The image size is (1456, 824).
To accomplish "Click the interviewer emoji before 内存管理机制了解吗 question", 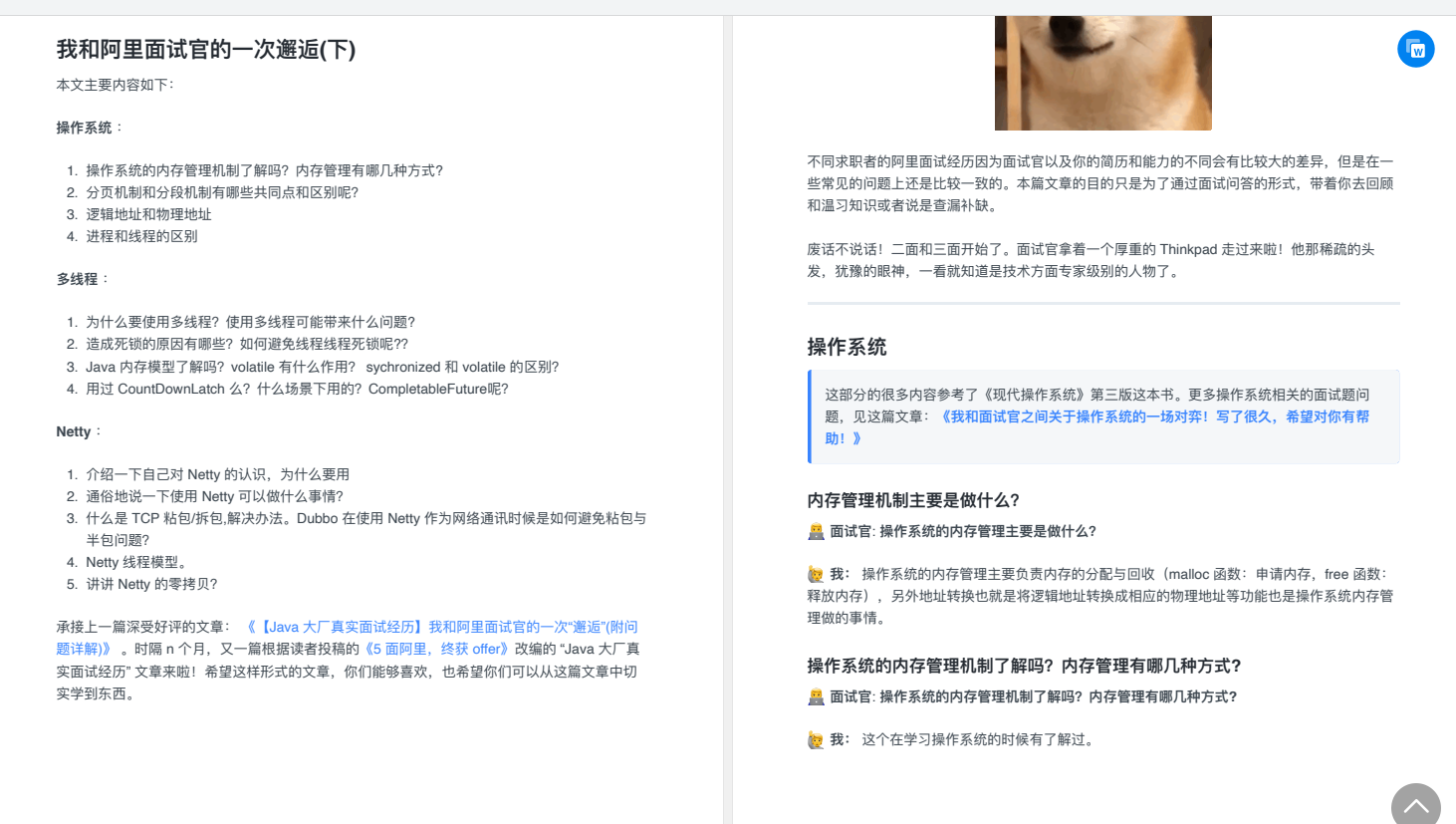I will point(817,697).
